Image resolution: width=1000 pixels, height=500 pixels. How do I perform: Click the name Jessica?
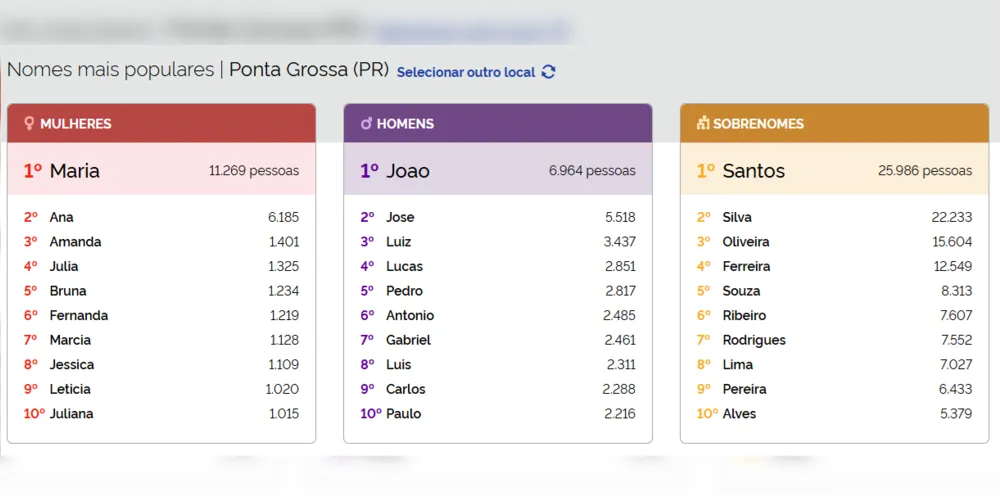click(x=71, y=365)
